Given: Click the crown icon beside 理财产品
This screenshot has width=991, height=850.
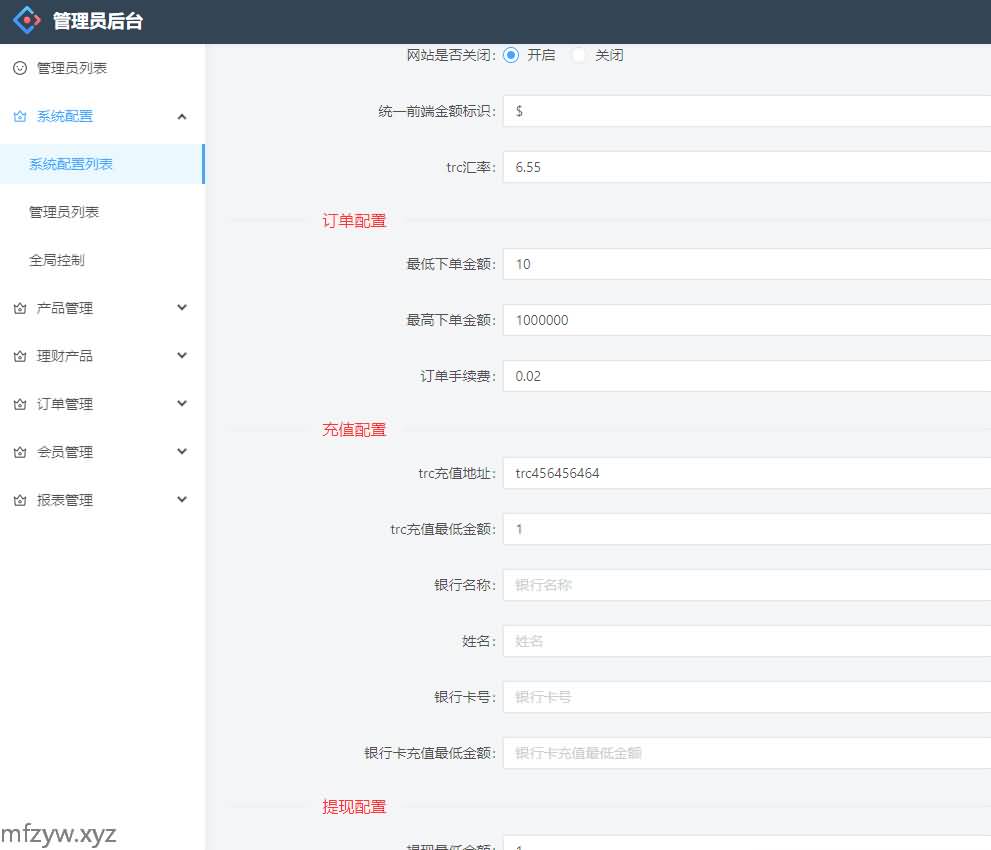Looking at the screenshot, I should point(19,356).
